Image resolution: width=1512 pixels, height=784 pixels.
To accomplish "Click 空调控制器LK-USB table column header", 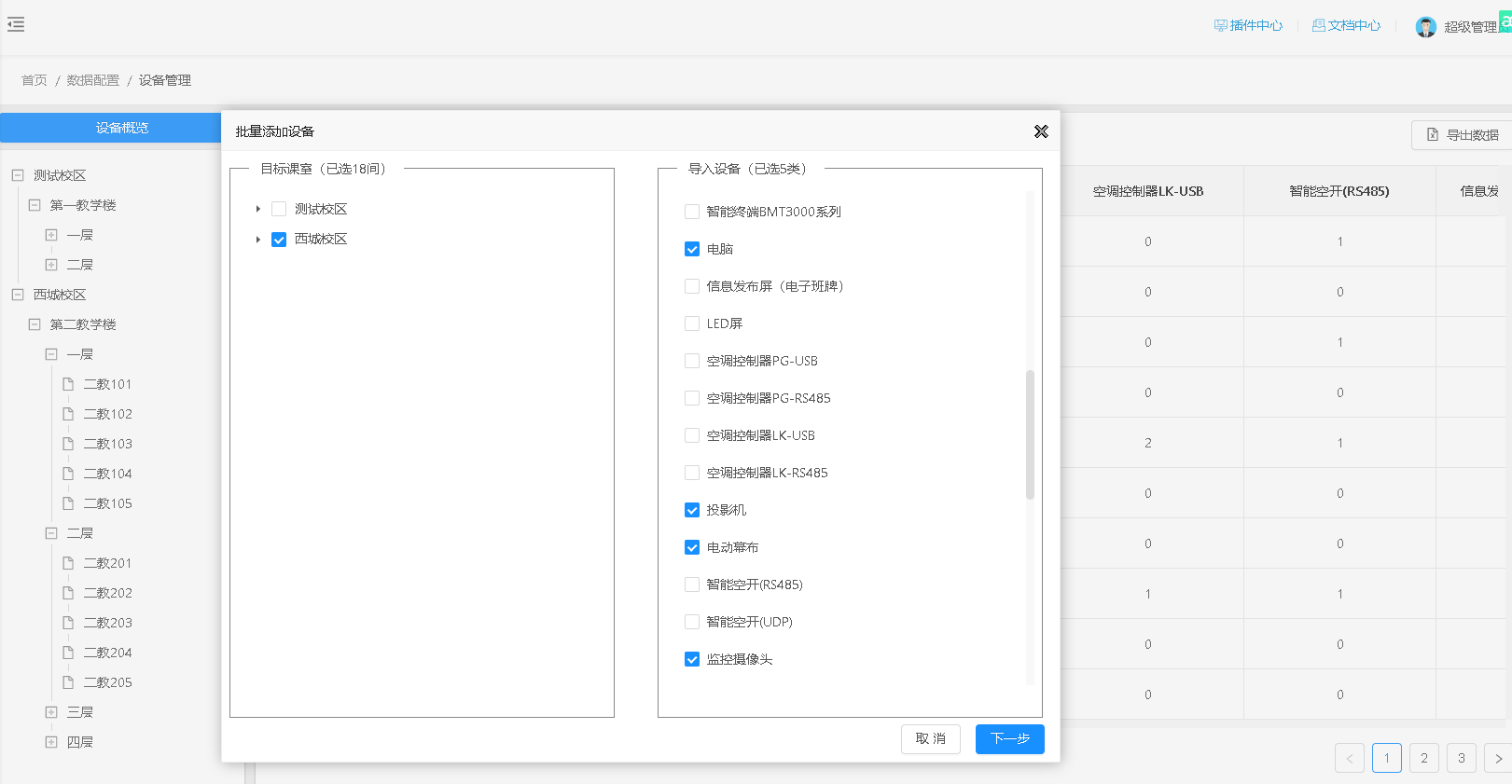I will (x=1148, y=191).
